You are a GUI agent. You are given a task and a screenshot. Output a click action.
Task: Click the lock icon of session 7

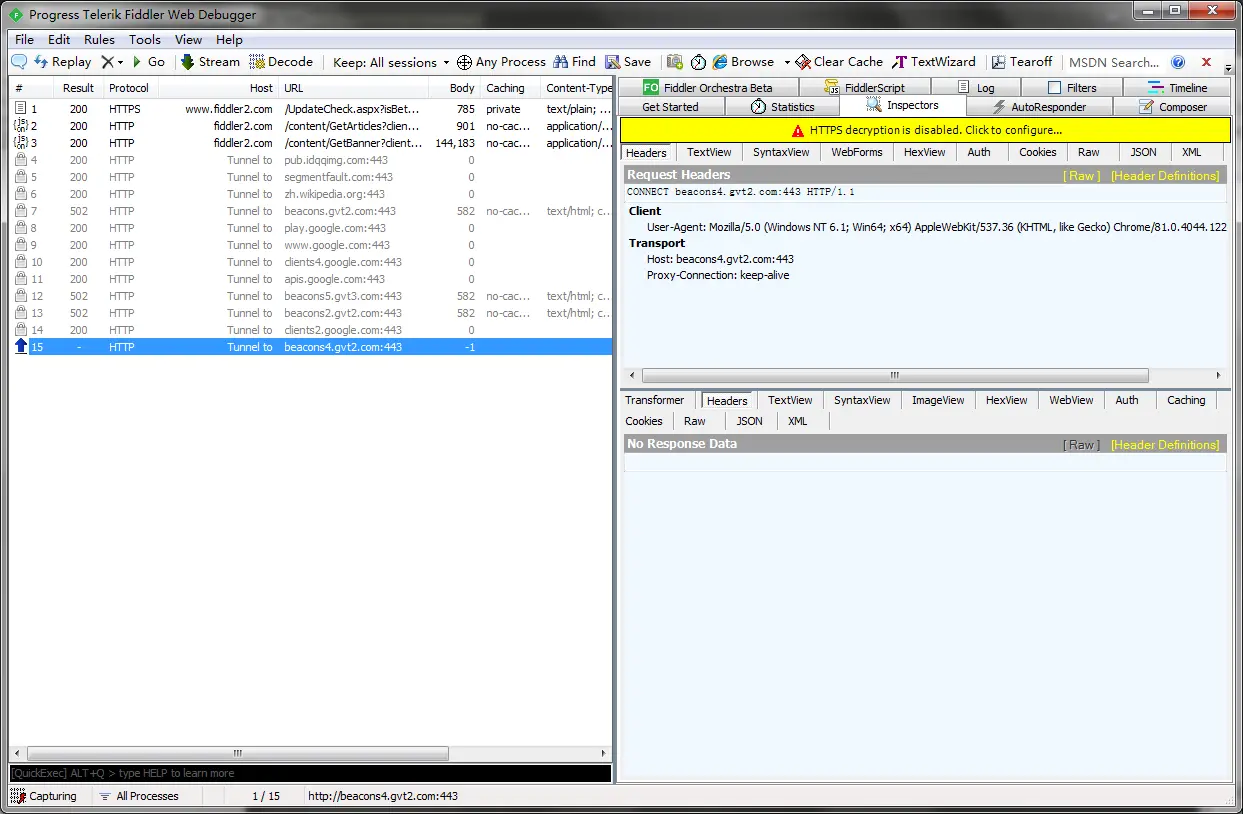[20, 211]
